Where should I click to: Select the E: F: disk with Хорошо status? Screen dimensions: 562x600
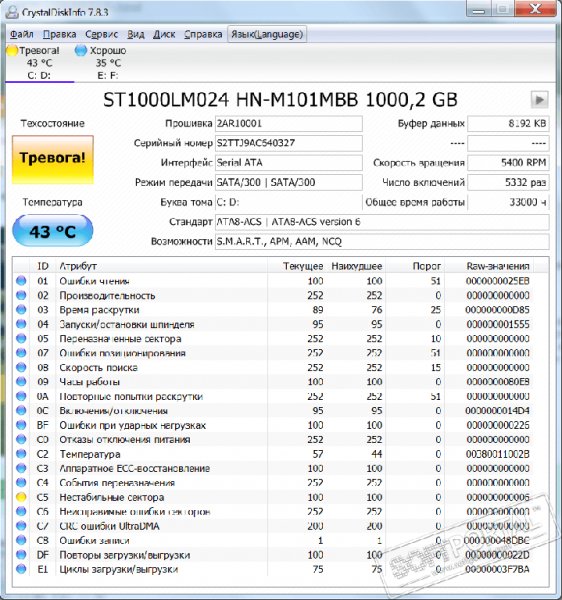(x=108, y=63)
